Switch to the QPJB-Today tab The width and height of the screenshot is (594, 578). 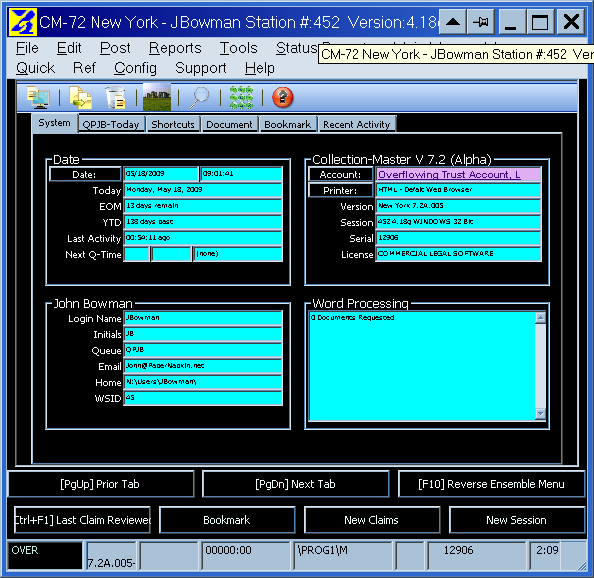click(x=111, y=125)
